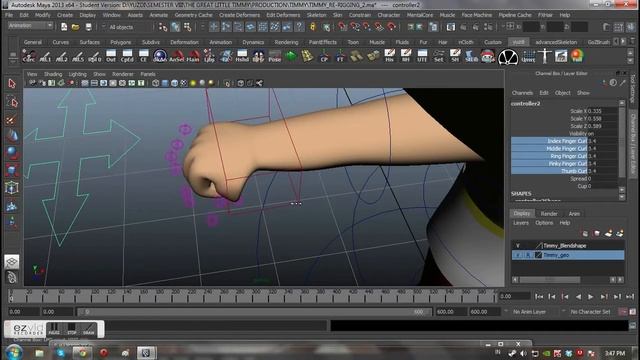Switch to the Render layer tab
This screenshot has width=640, height=360.
549,213
